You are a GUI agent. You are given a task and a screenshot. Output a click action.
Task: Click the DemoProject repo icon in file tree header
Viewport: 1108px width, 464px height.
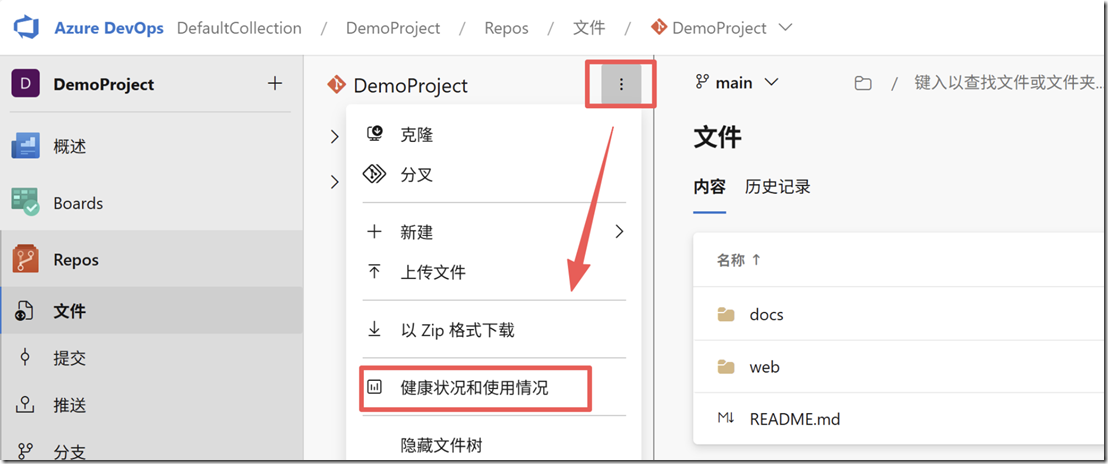(x=336, y=85)
